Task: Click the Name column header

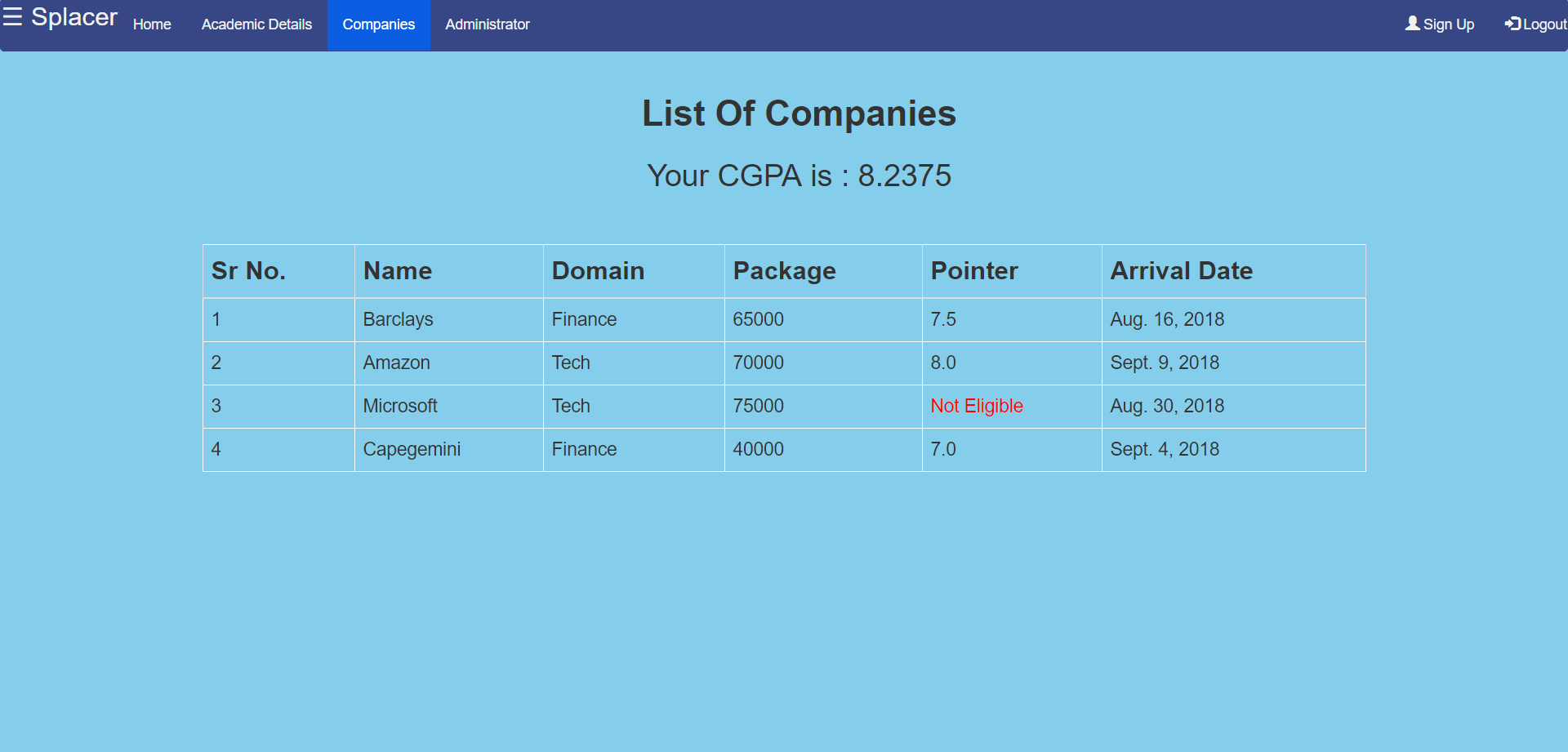Action: pos(398,270)
